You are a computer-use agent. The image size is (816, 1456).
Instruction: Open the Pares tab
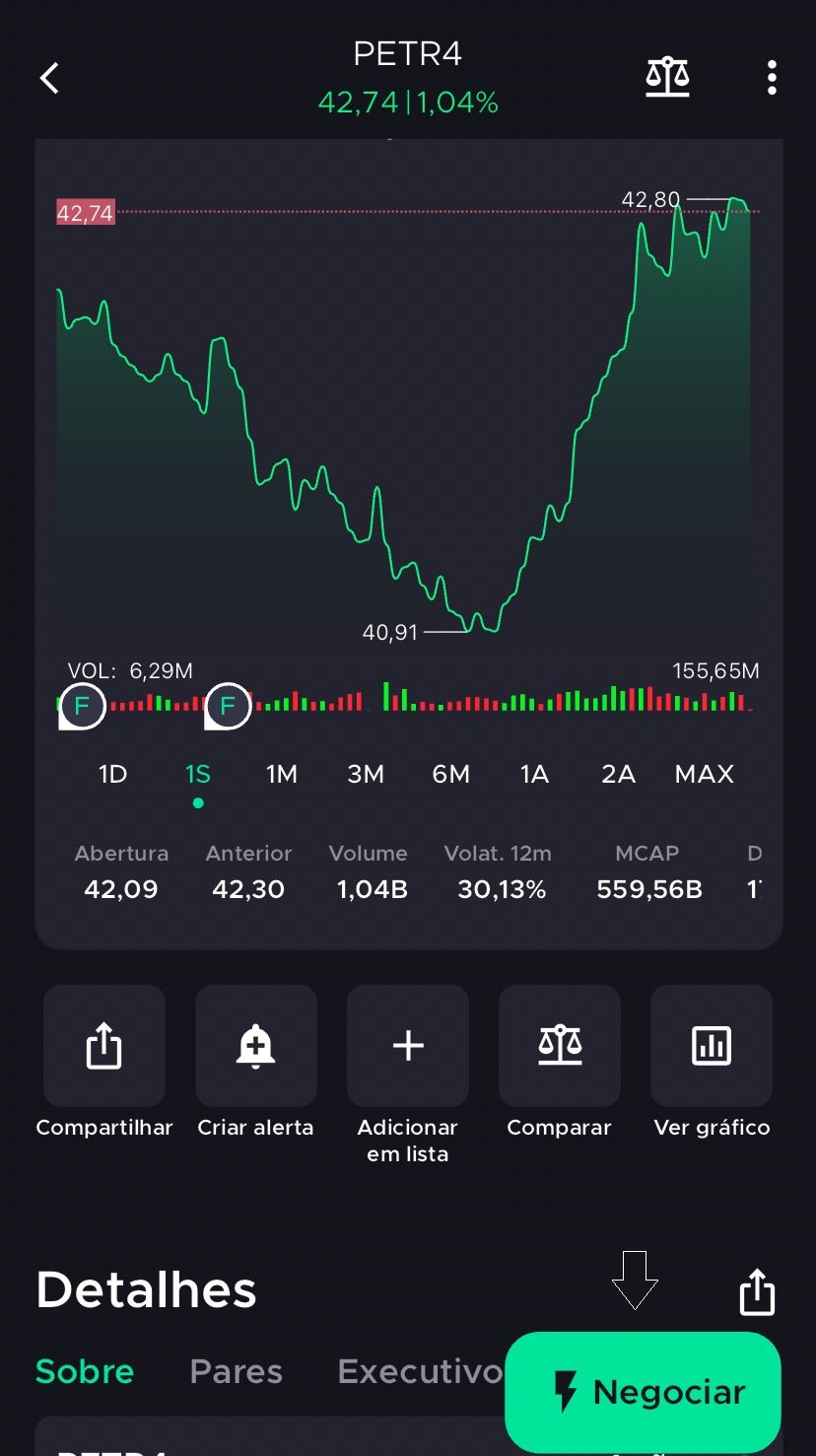(236, 1370)
